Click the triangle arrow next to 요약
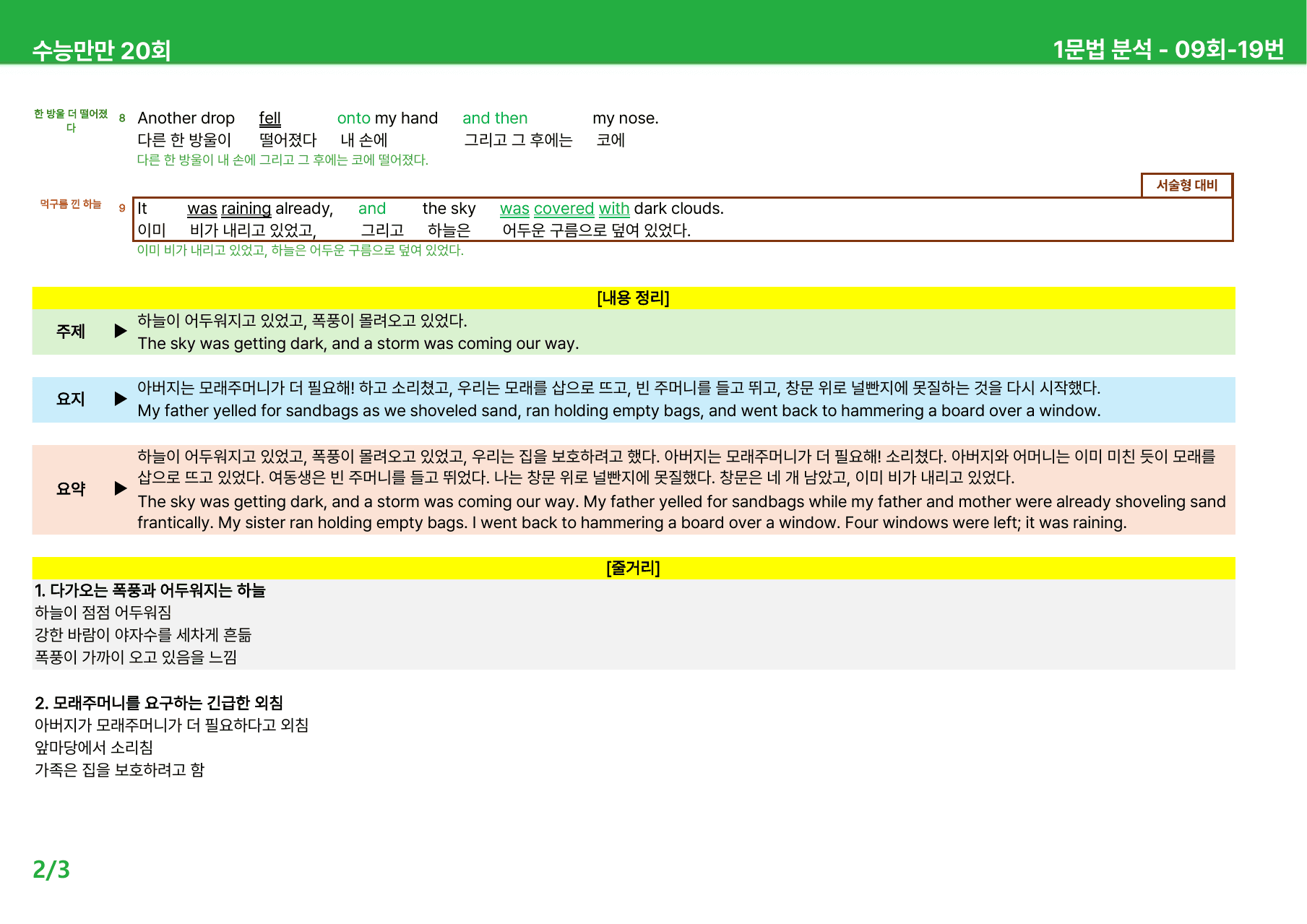This screenshot has height=924, width=1307. pos(121,488)
